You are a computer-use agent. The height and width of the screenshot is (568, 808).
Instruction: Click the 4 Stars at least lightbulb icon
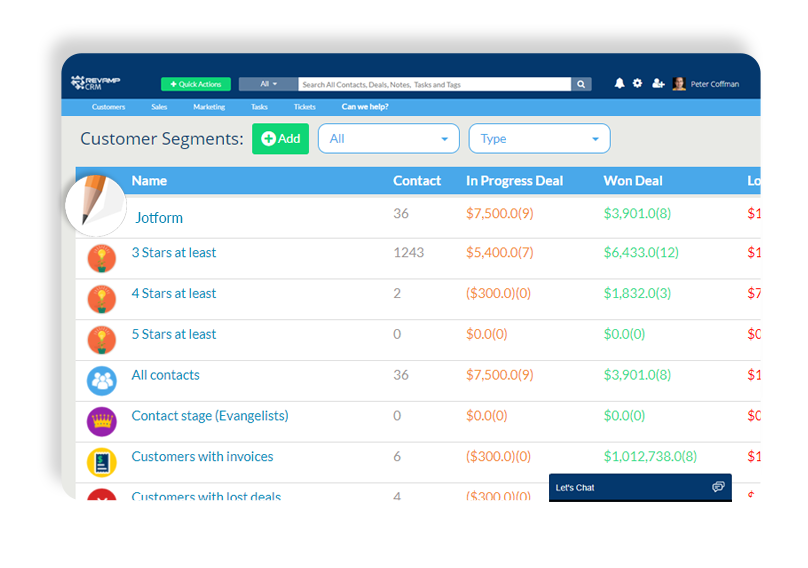(102, 299)
